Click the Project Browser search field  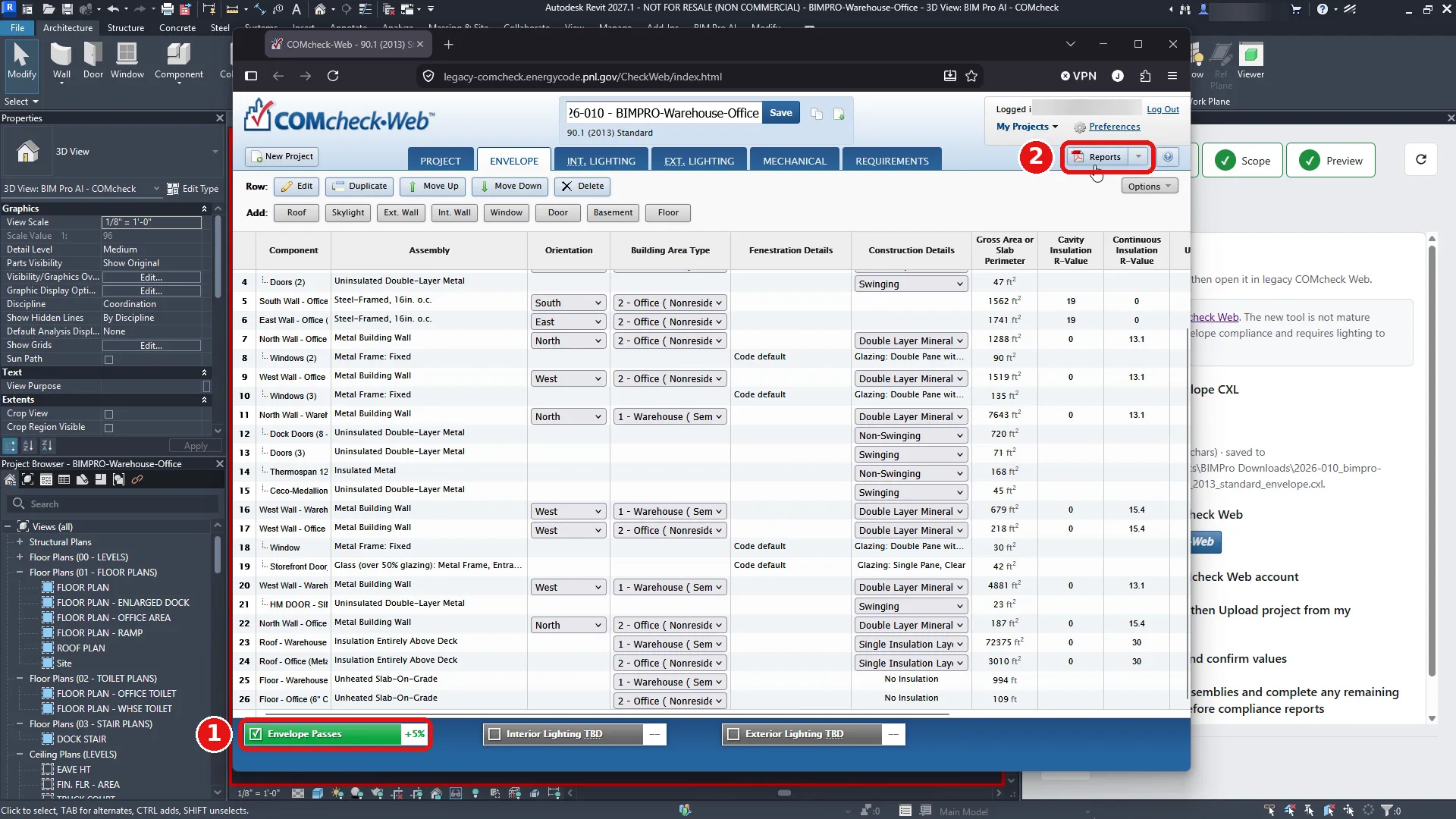(x=112, y=504)
